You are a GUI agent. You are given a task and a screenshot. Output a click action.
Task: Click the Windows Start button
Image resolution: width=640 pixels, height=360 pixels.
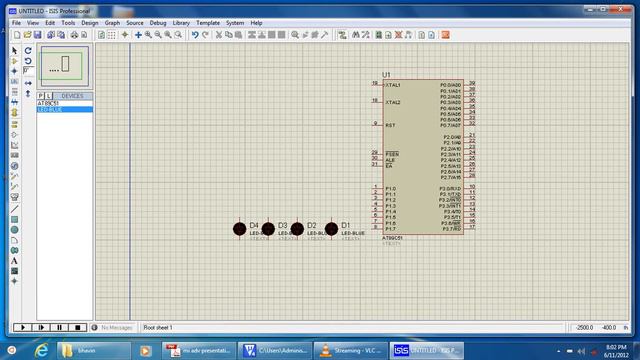coord(11,351)
